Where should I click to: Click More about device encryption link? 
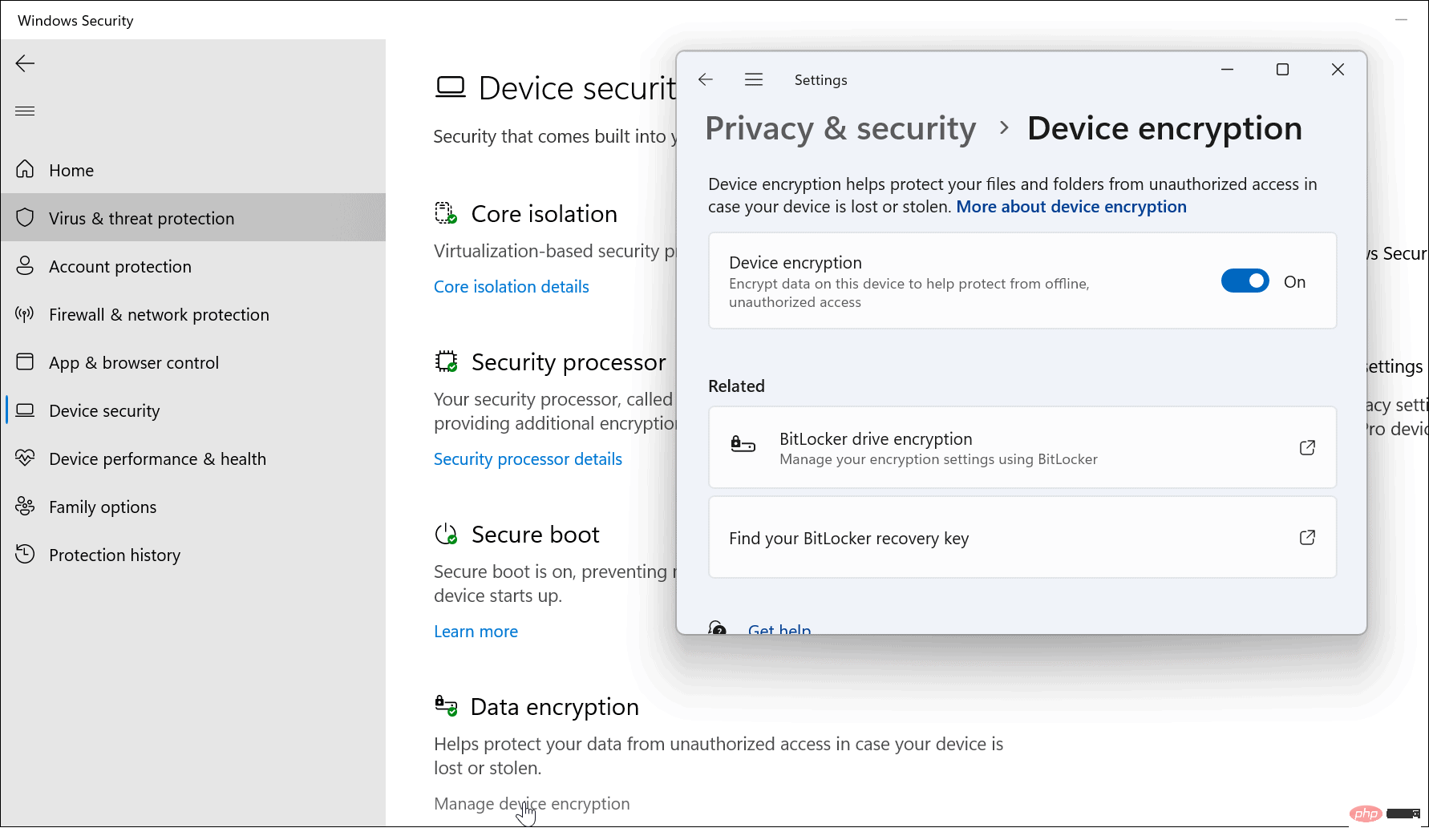click(x=1071, y=207)
